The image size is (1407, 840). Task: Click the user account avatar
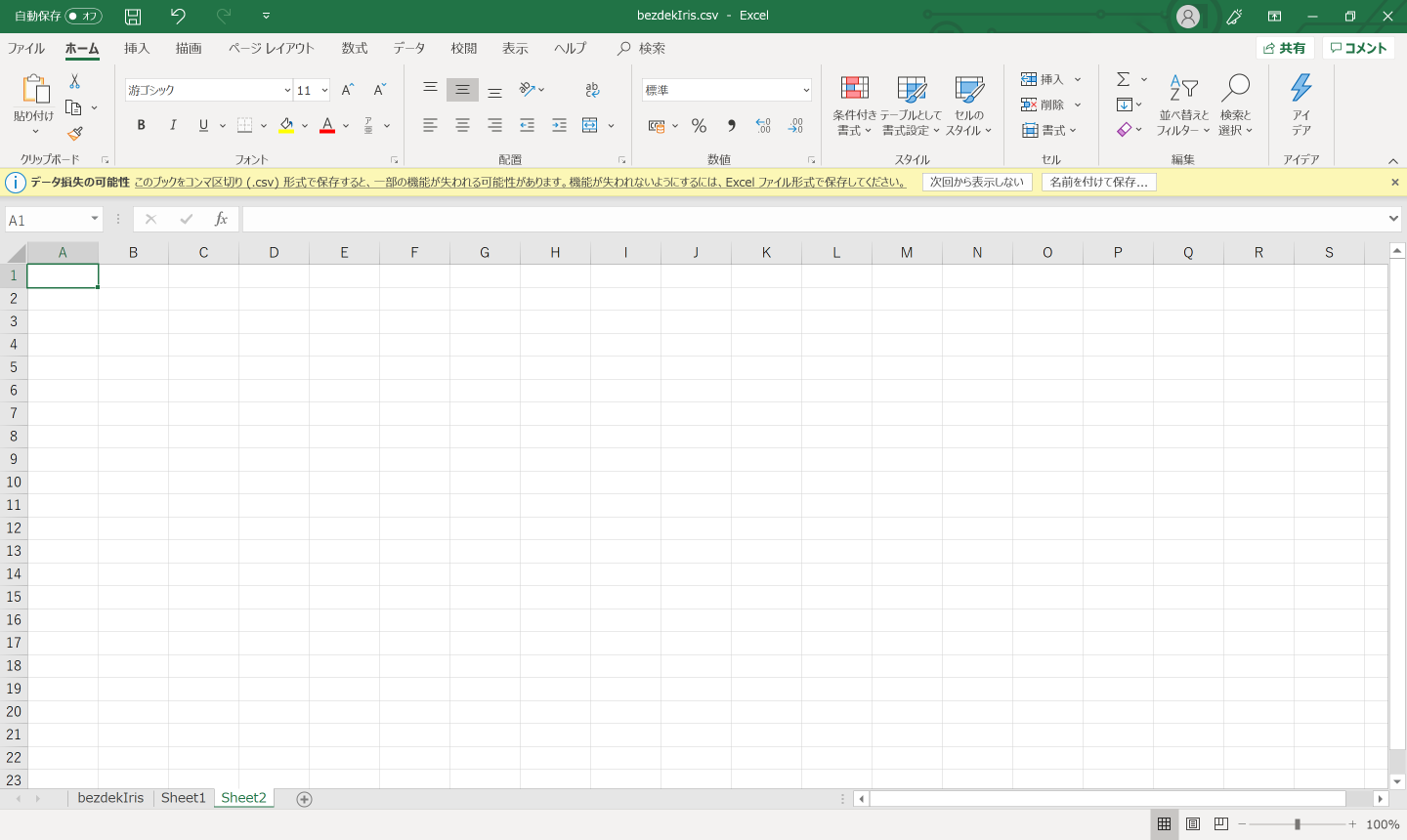click(1188, 16)
